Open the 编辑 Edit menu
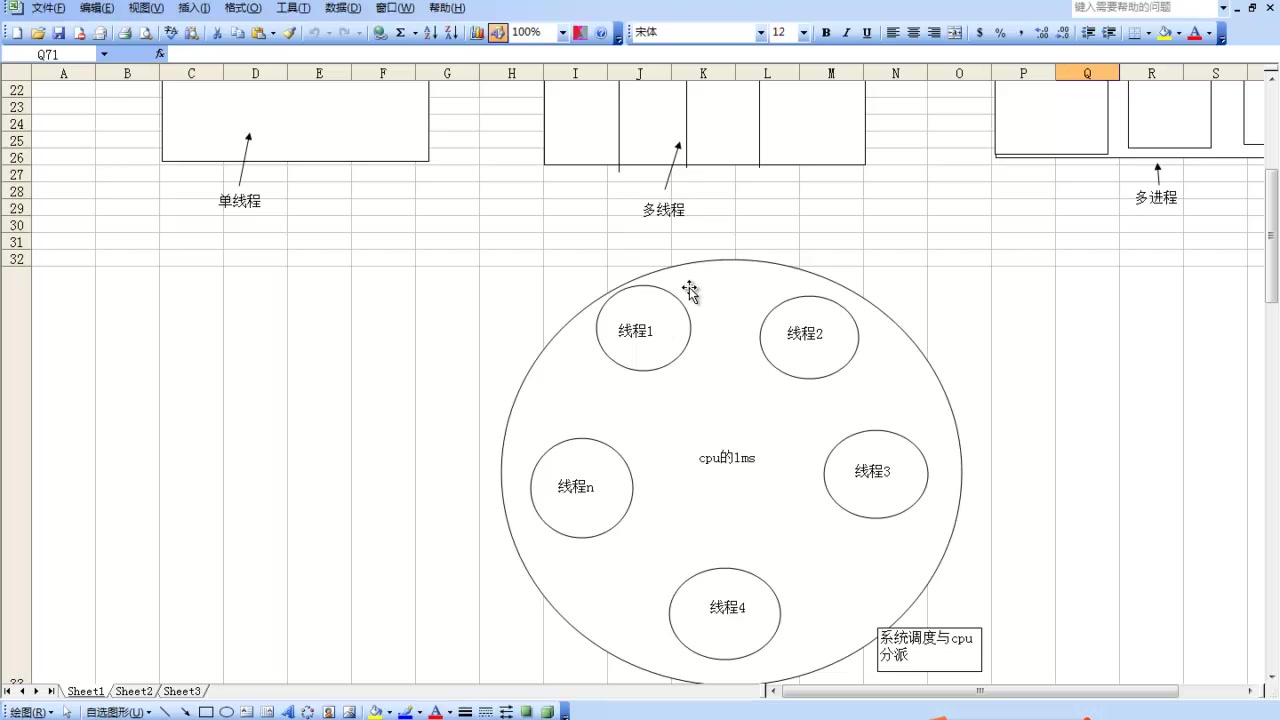 (x=97, y=8)
